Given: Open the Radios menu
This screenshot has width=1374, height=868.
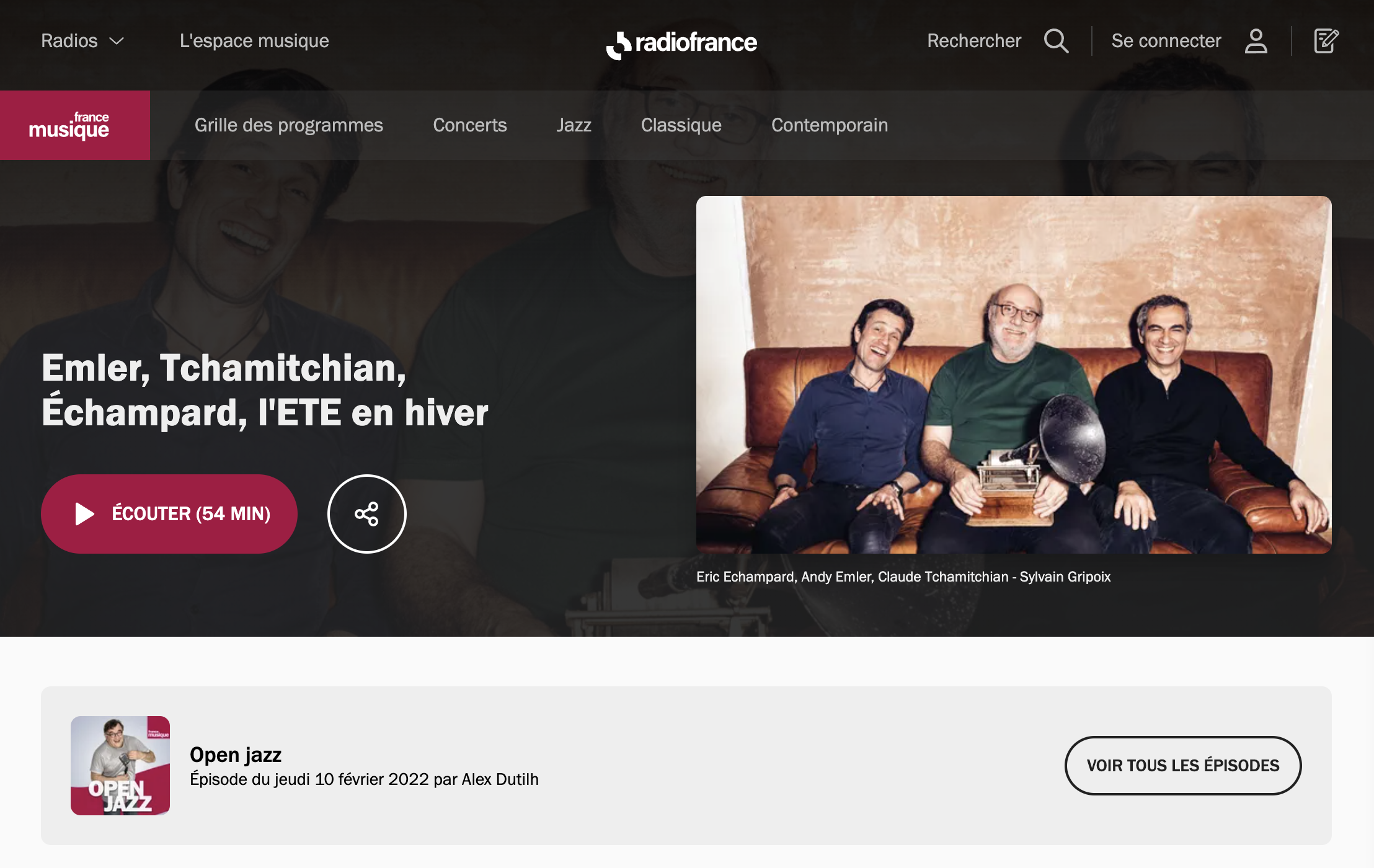Looking at the screenshot, I should (x=82, y=41).
